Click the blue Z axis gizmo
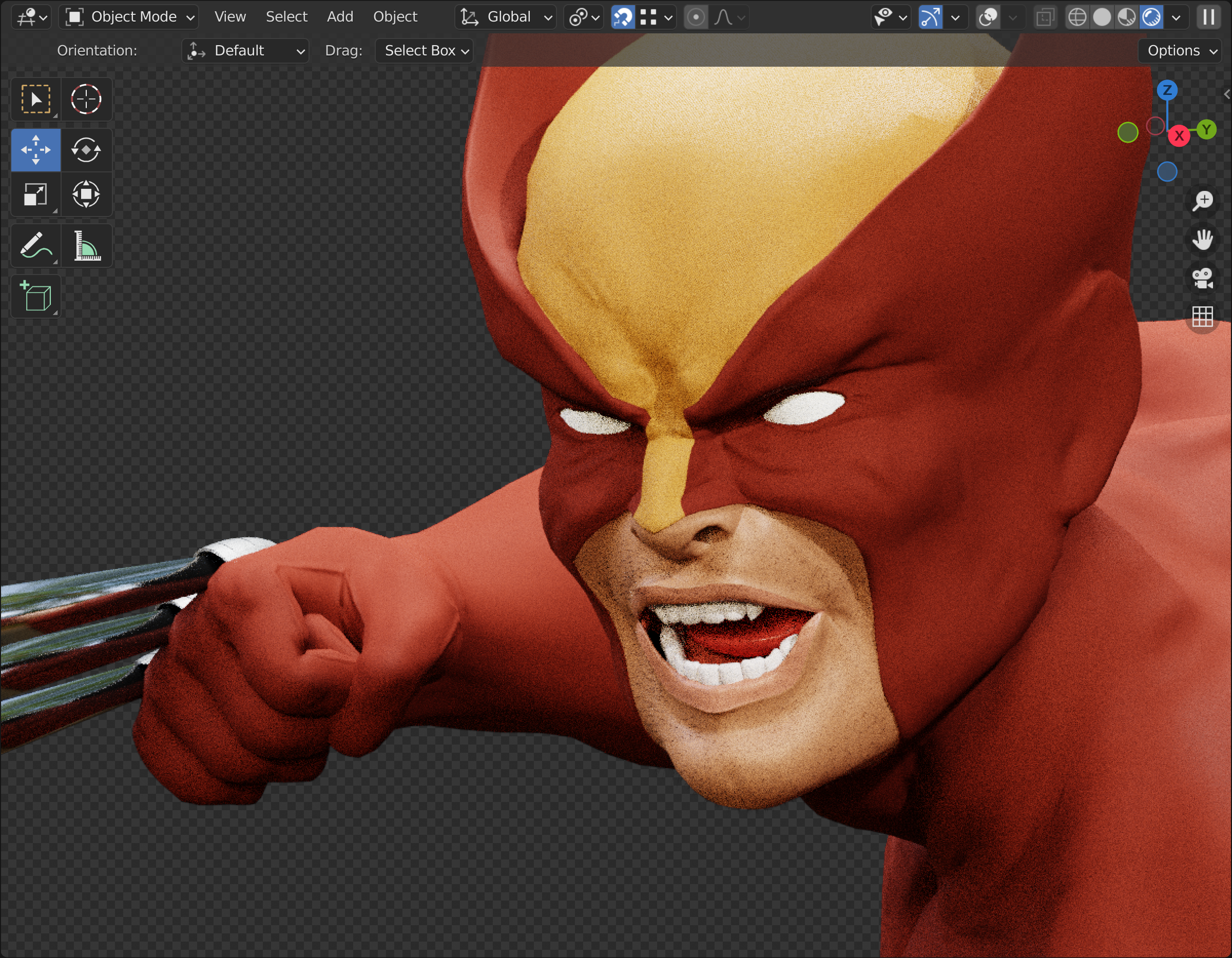The height and width of the screenshot is (958, 1232). tap(1167, 90)
